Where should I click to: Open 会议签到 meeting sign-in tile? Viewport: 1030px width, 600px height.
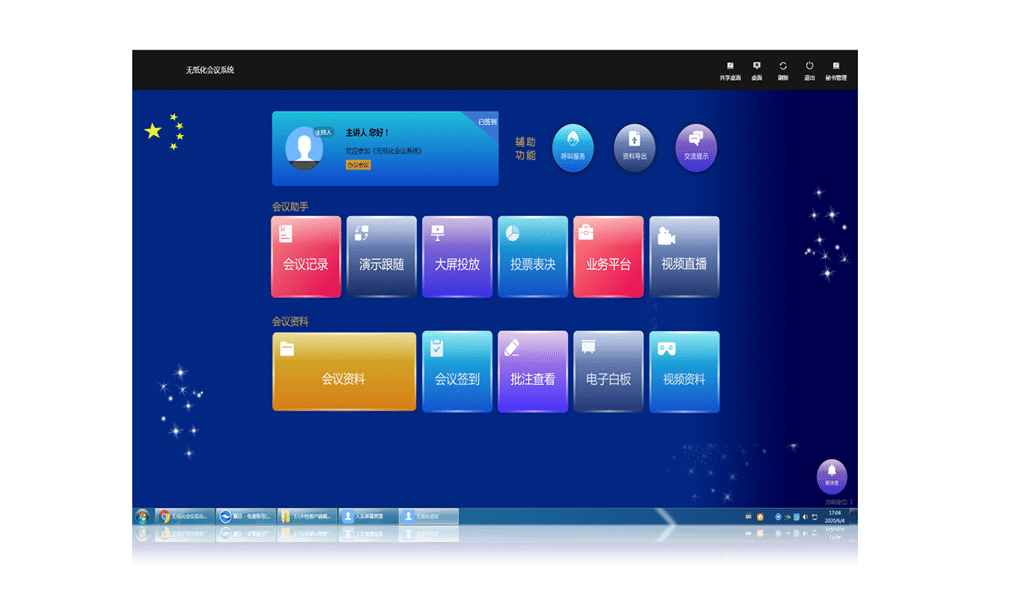coord(457,372)
